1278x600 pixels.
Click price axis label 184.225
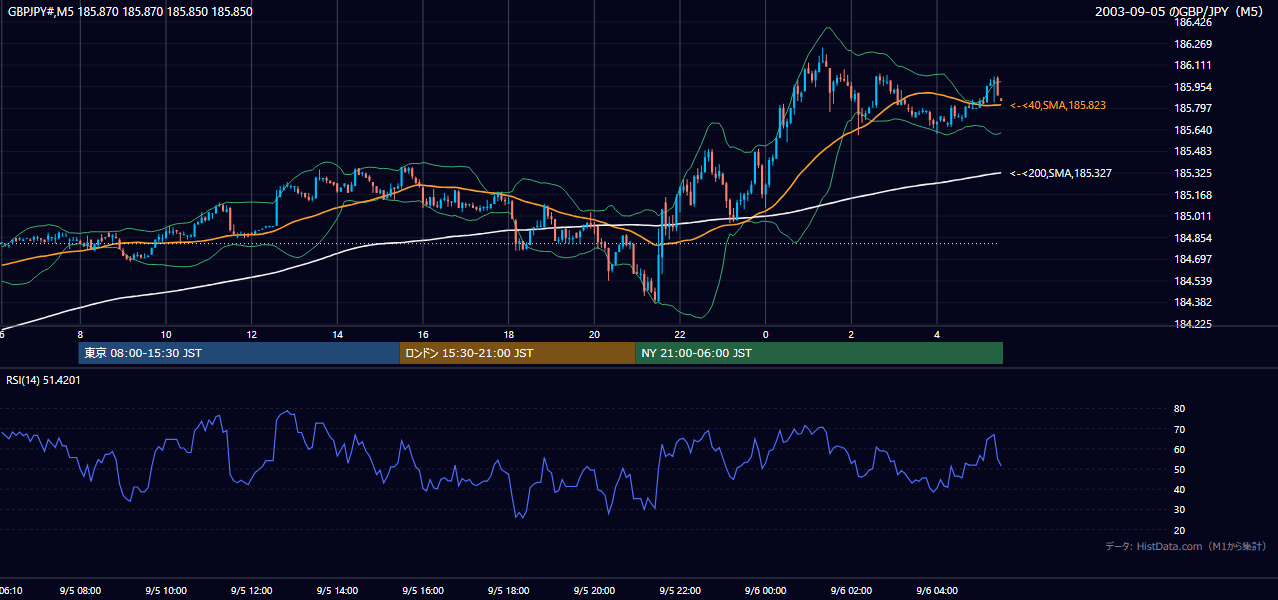tap(1192, 324)
